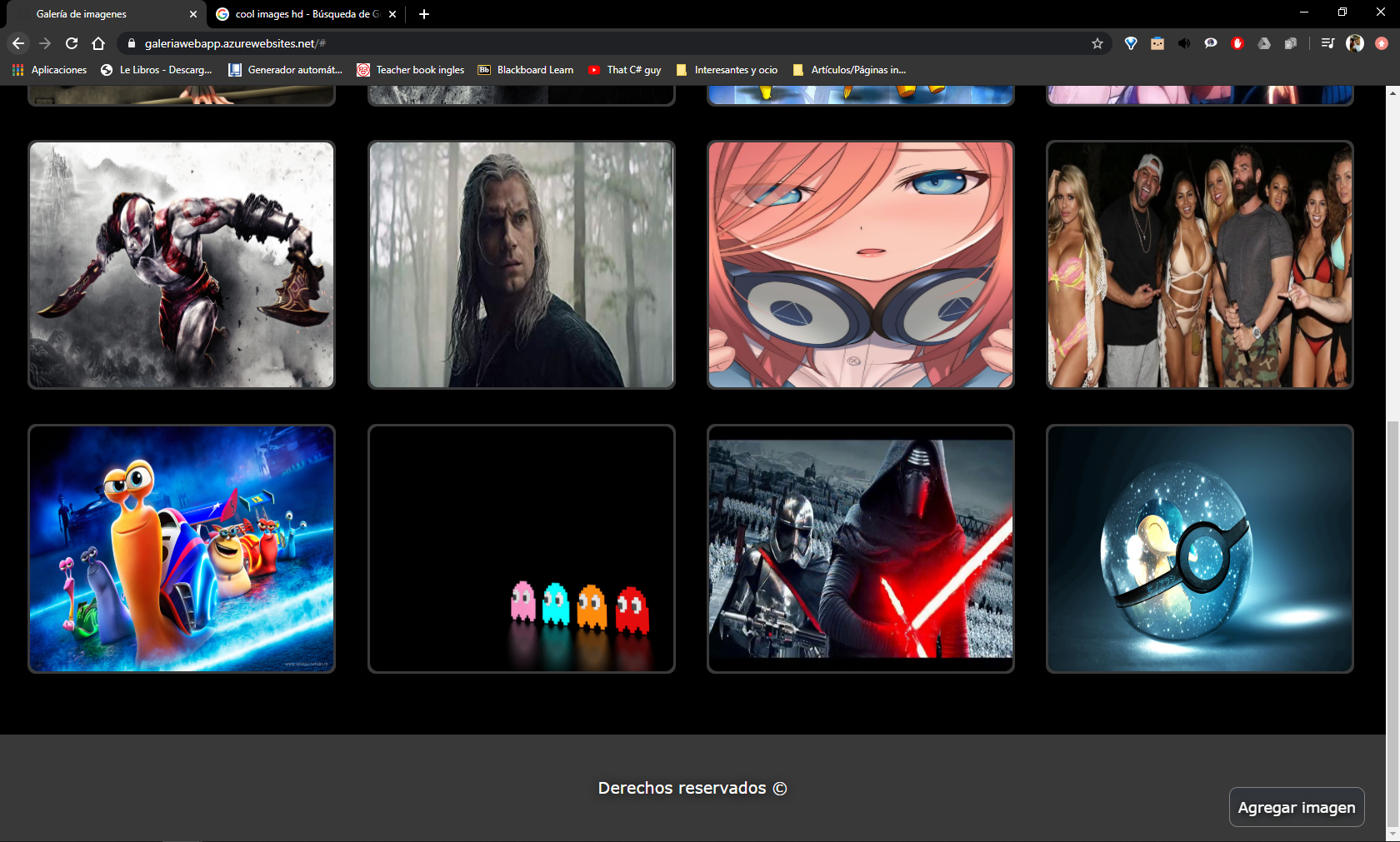Open the Kratos God of War image
This screenshot has height=842, width=1400.
pos(182,265)
